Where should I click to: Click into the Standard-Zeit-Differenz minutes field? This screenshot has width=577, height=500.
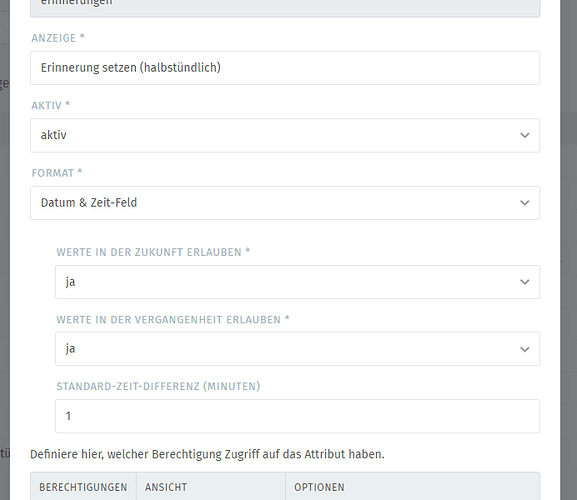click(x=297, y=416)
